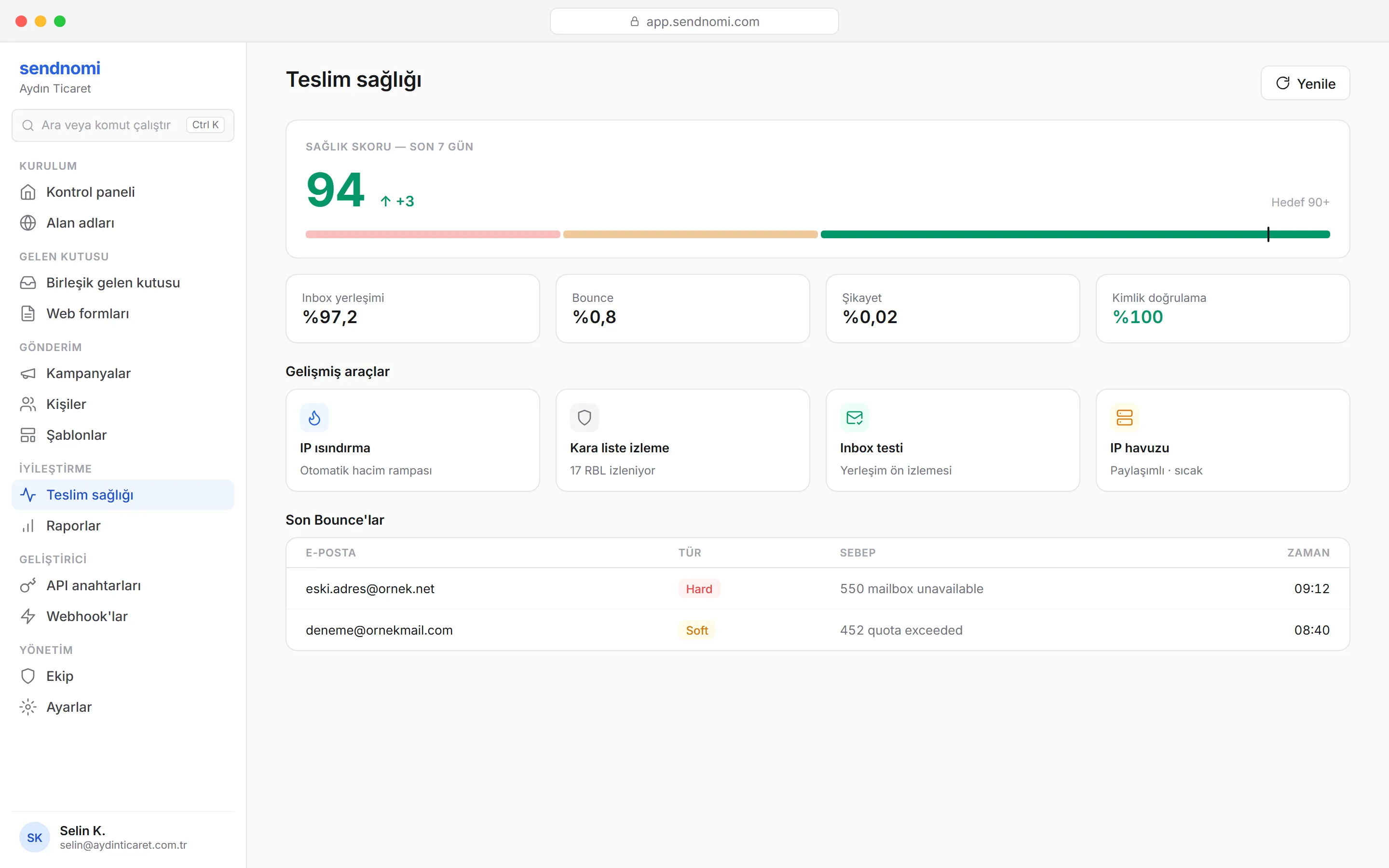Open Kampanyalar section
1389x868 pixels.
pos(123,373)
